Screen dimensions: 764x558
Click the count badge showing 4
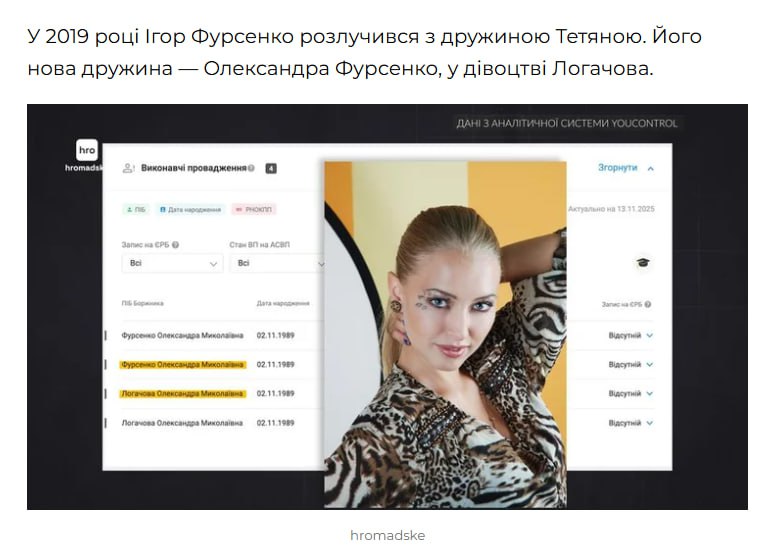(271, 169)
